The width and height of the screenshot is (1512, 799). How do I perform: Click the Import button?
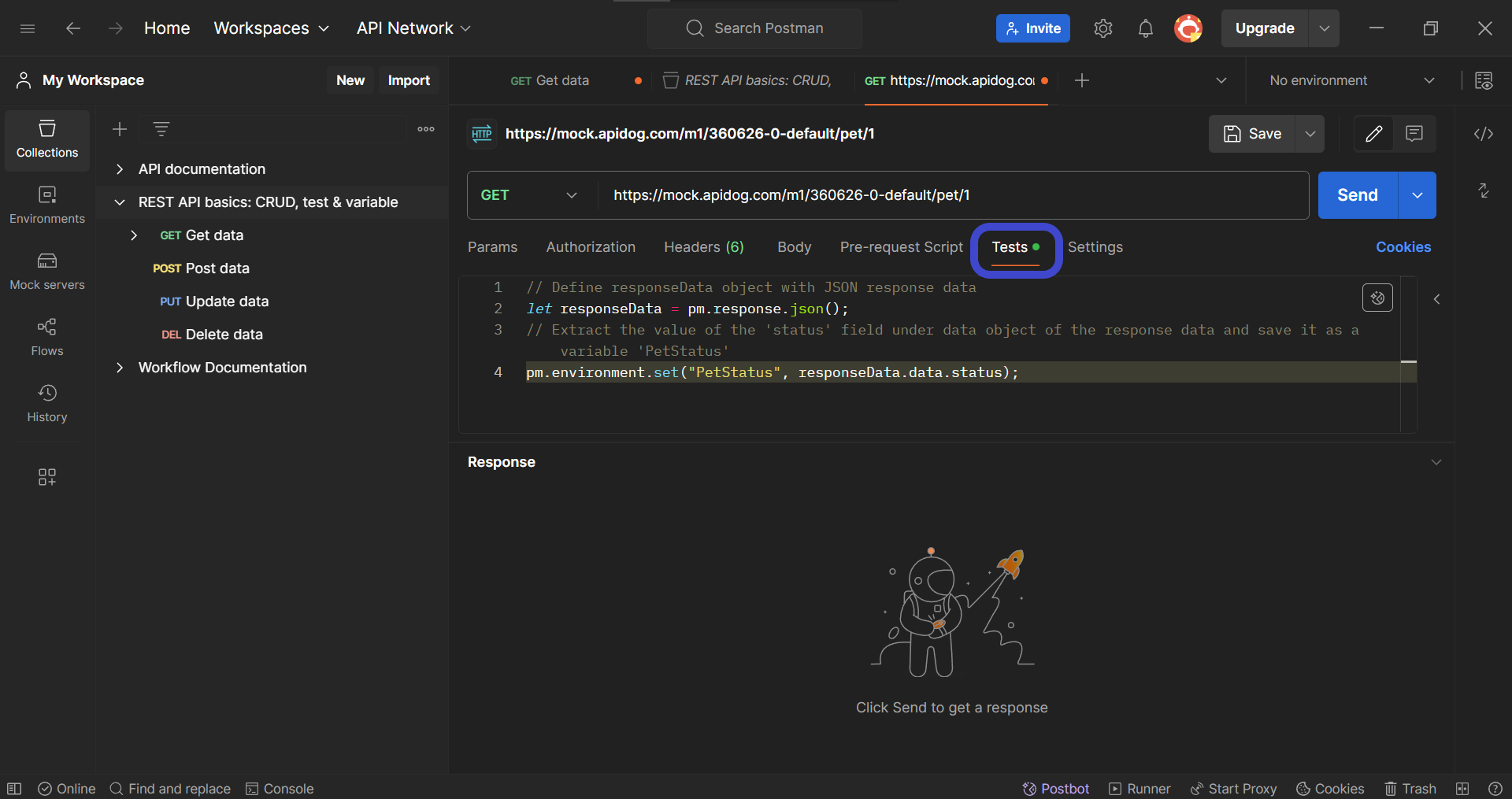tap(409, 80)
